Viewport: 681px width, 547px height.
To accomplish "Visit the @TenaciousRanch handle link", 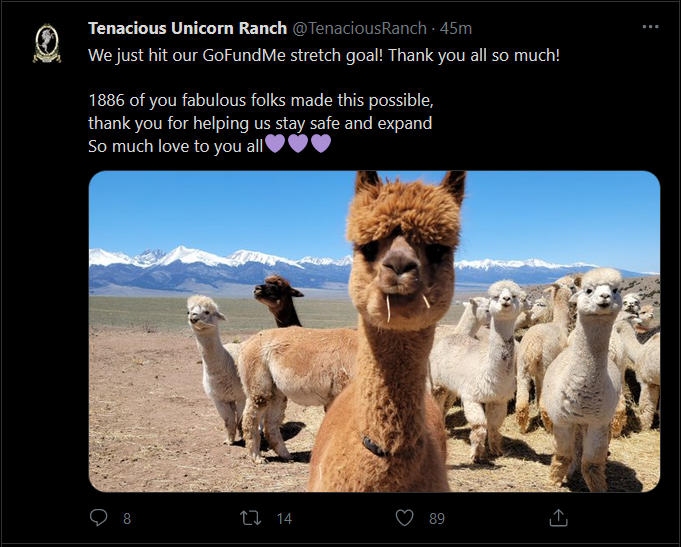I will tap(359, 28).
